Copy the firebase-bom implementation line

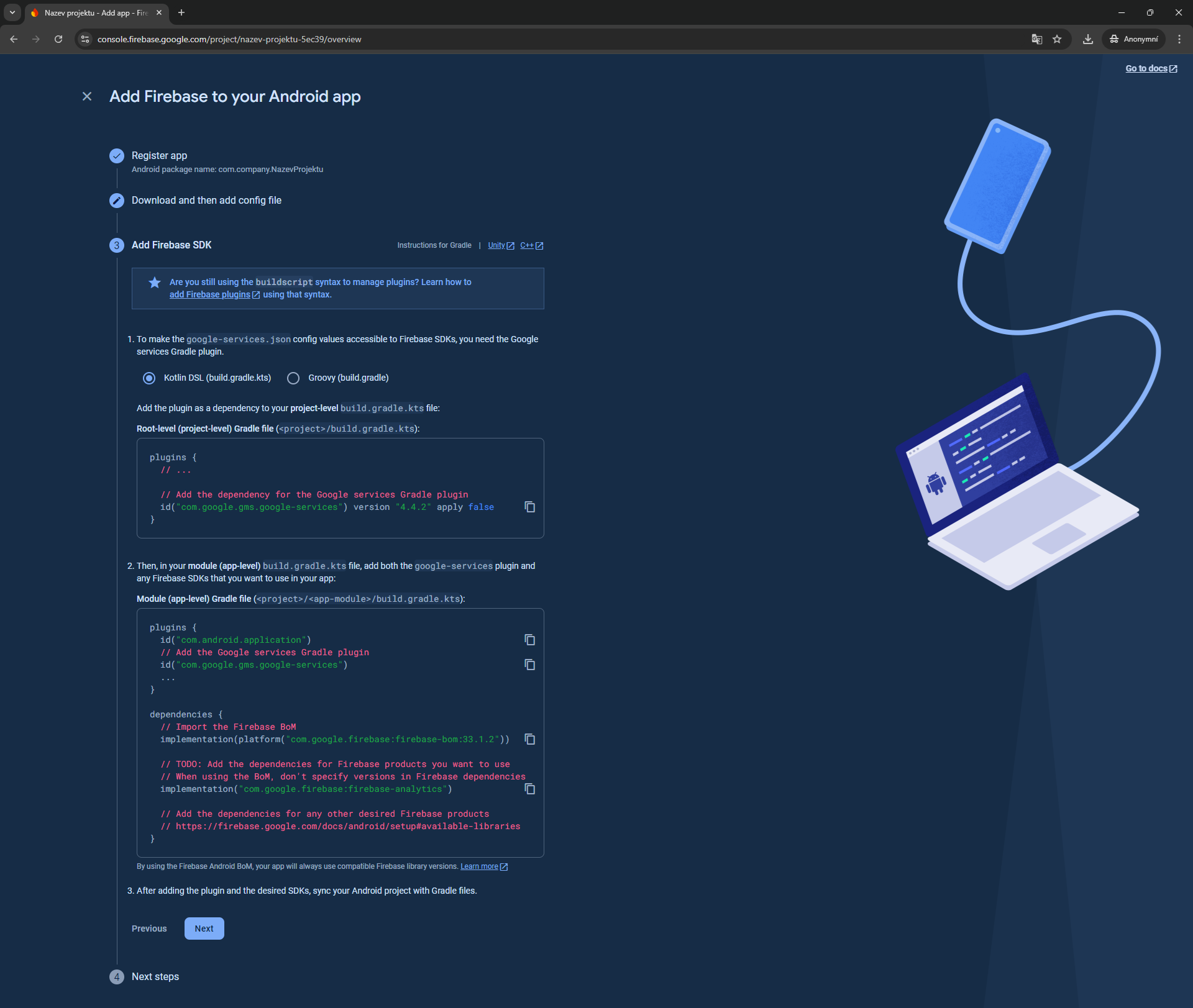pyautogui.click(x=529, y=739)
